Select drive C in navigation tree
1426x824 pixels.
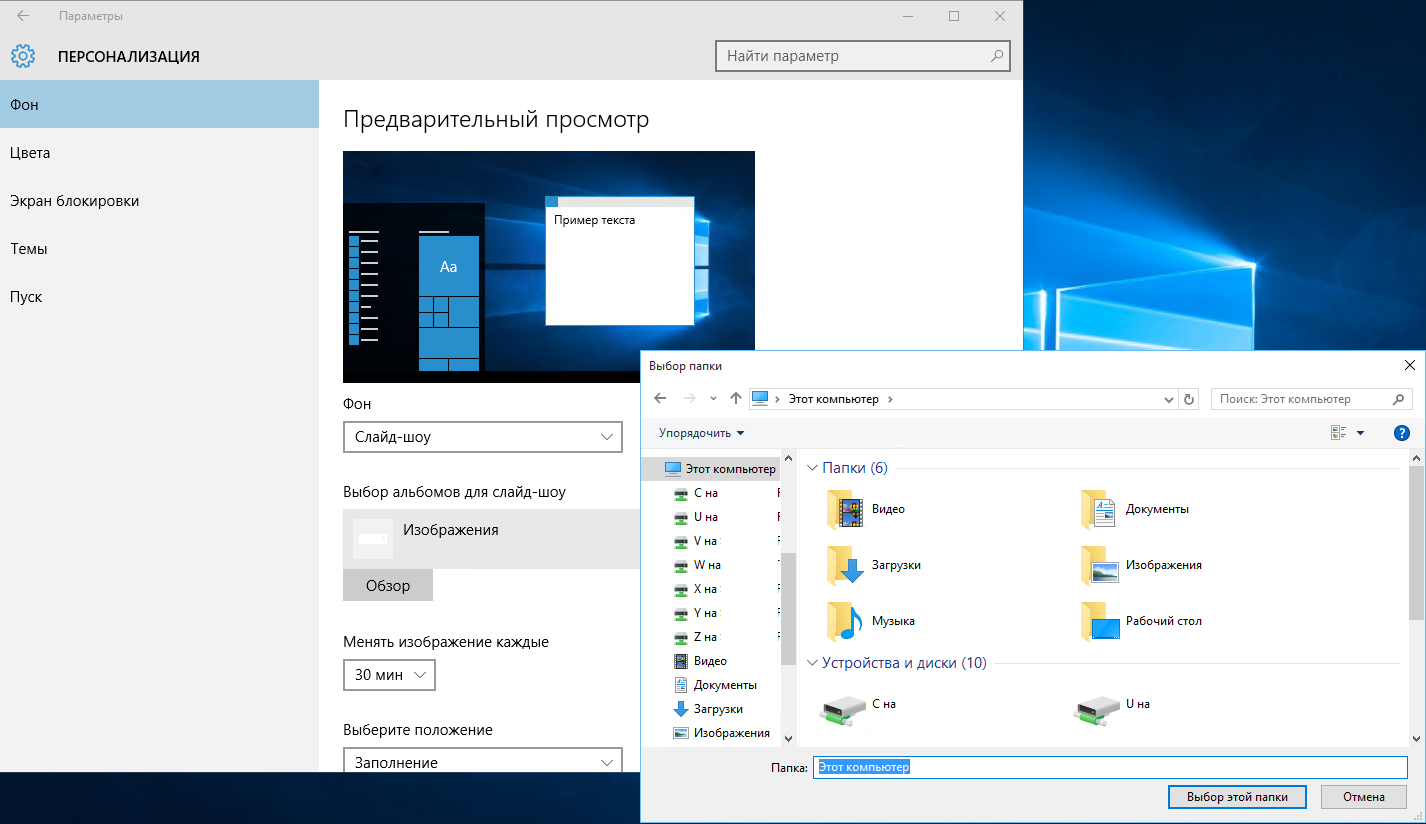706,493
